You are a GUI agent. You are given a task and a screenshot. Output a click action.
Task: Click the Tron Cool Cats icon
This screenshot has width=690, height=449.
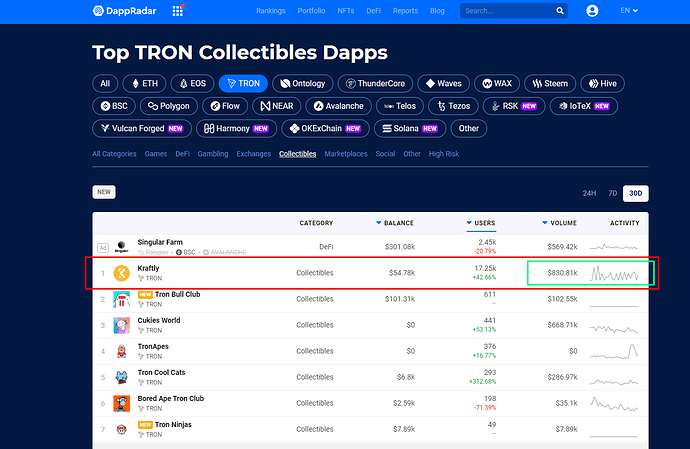pyautogui.click(x=121, y=377)
